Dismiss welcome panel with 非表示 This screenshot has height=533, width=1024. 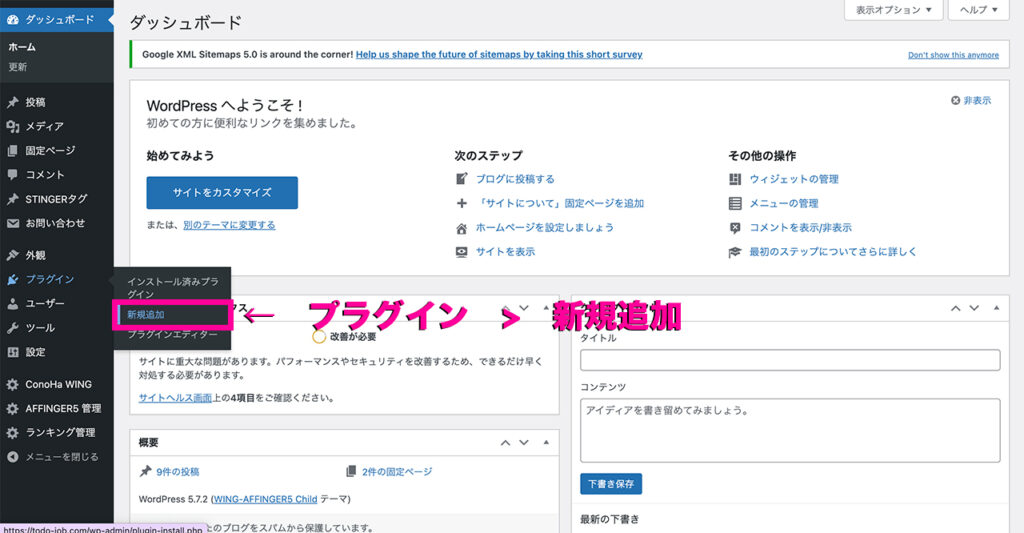[x=971, y=101]
